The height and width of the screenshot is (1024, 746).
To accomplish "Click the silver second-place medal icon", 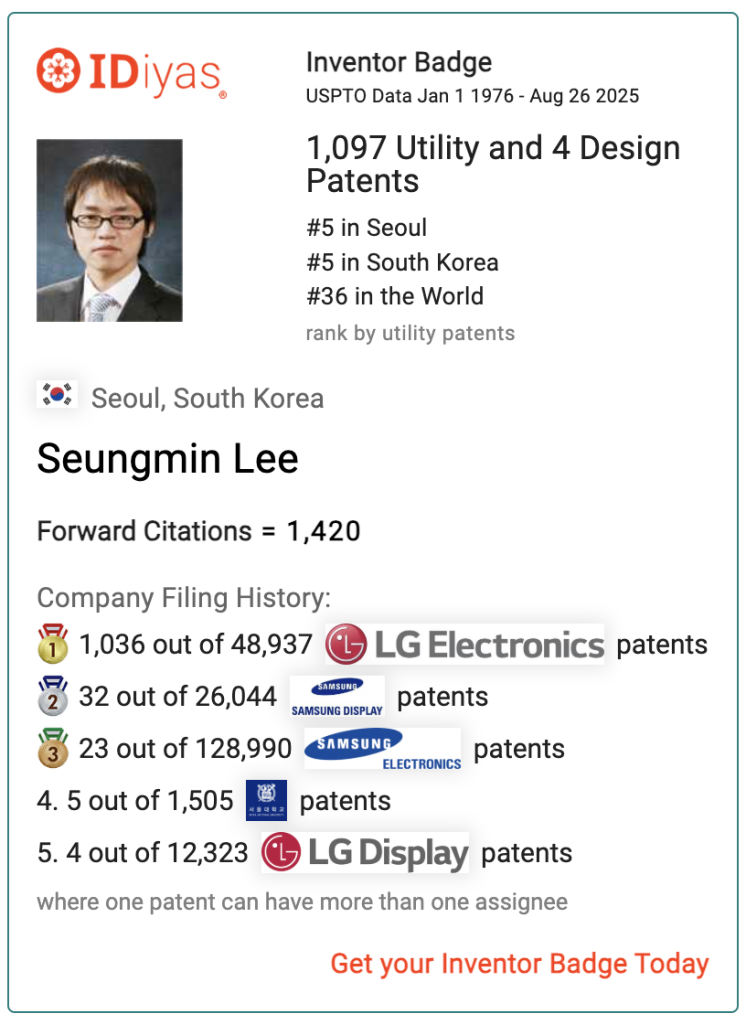I will point(53,696).
